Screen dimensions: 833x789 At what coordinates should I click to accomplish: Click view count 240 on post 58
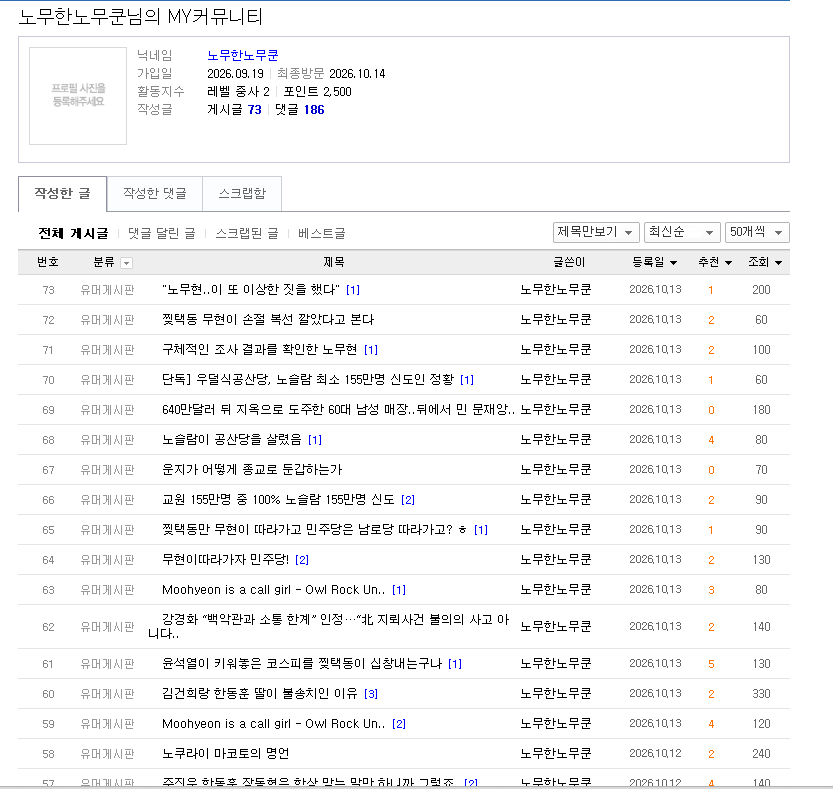point(761,753)
